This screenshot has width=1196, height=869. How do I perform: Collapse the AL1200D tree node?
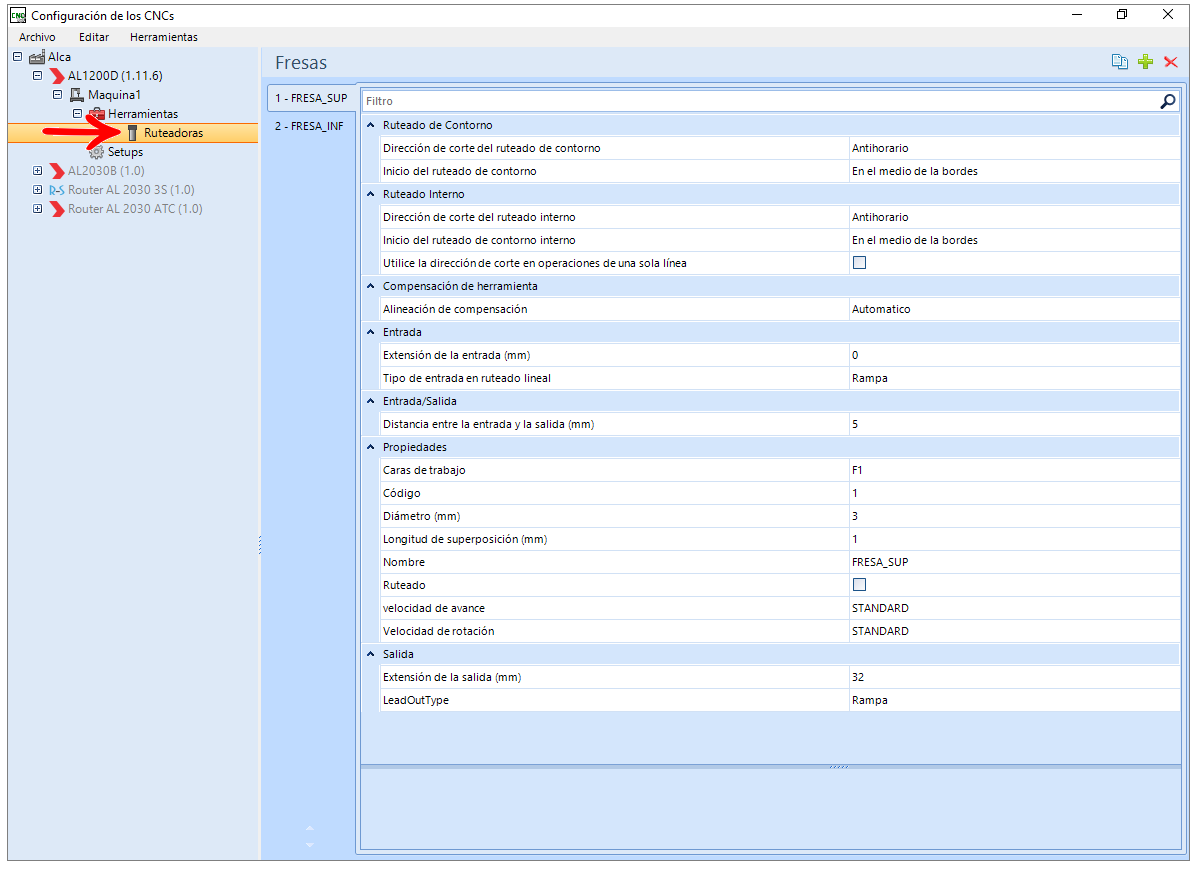click(x=37, y=76)
